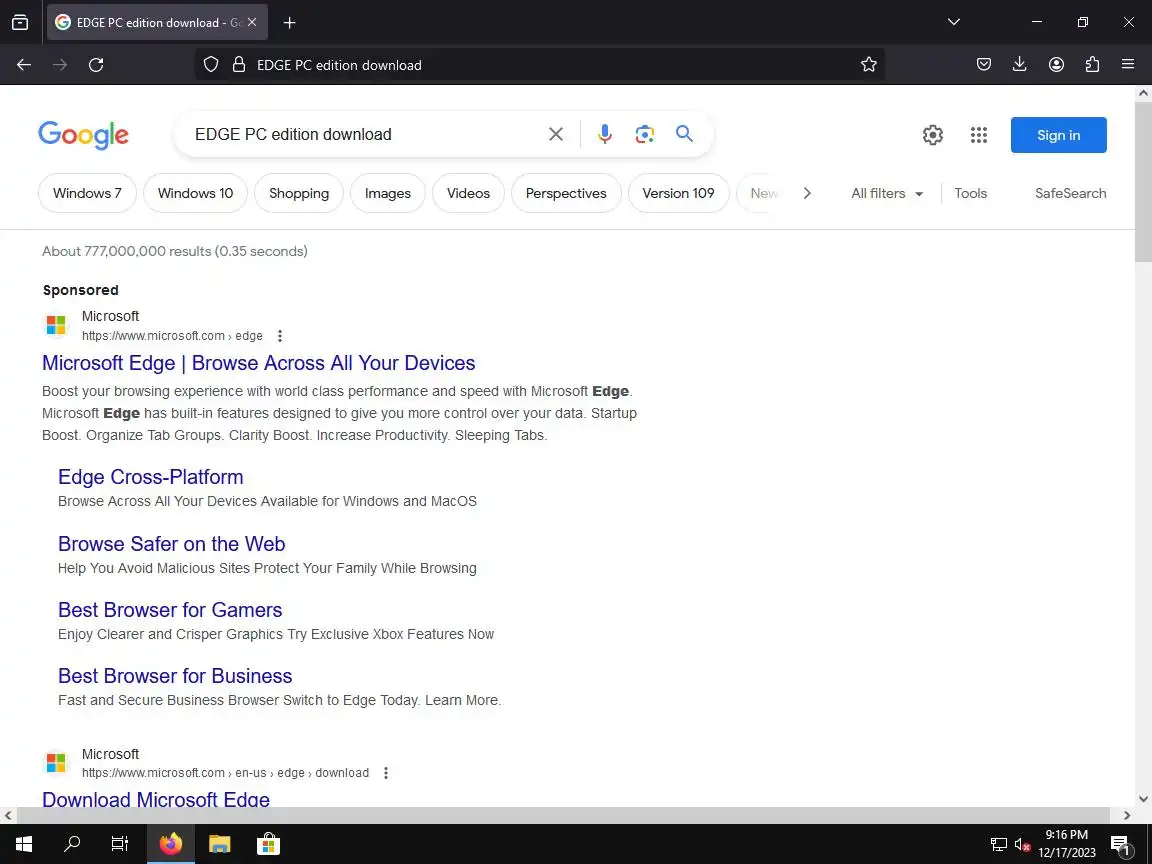Open Google apps grid

(x=979, y=135)
